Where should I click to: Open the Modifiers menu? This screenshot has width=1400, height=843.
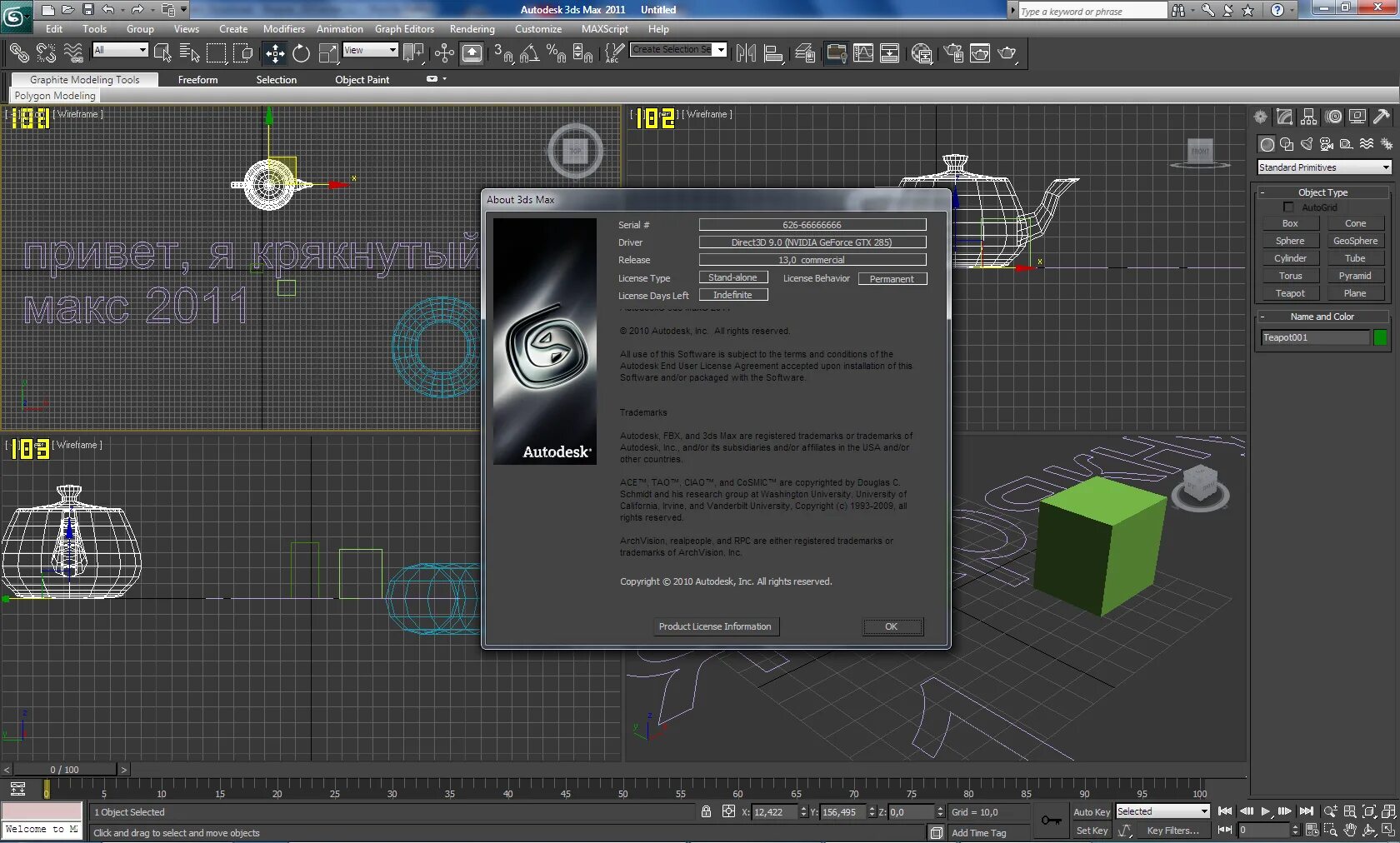284,29
